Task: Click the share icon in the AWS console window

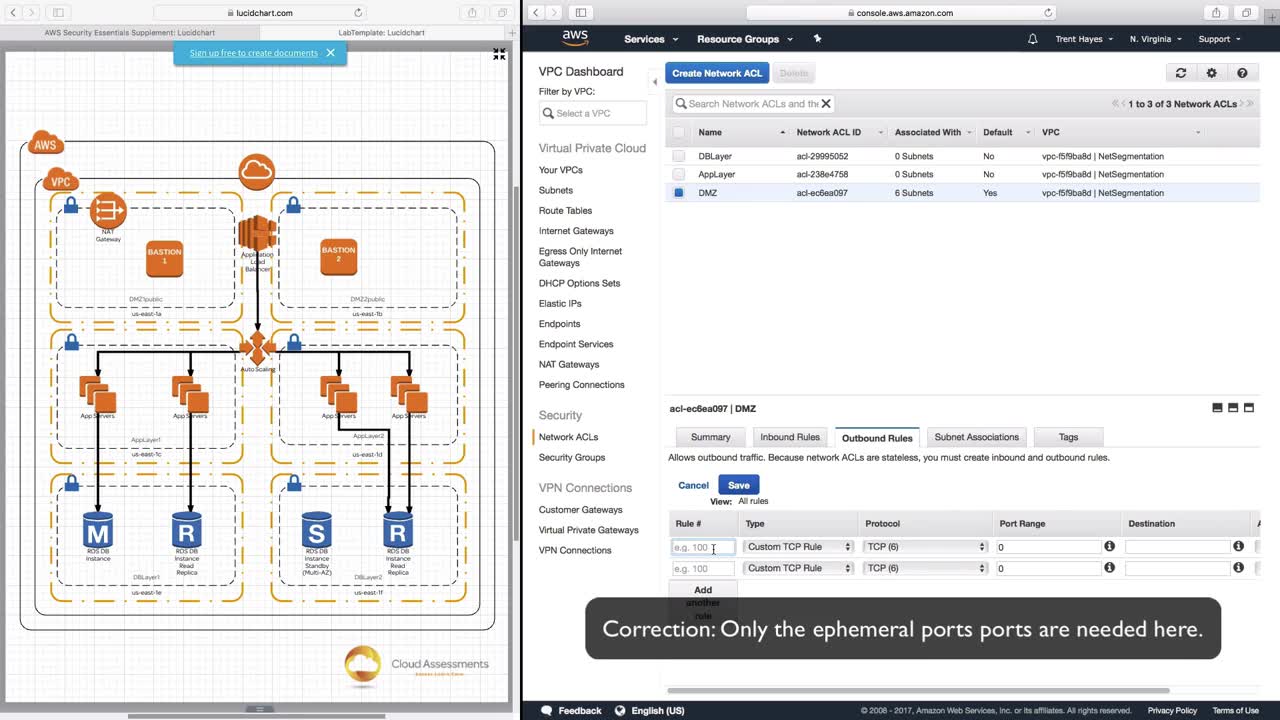Action: coord(1216,13)
